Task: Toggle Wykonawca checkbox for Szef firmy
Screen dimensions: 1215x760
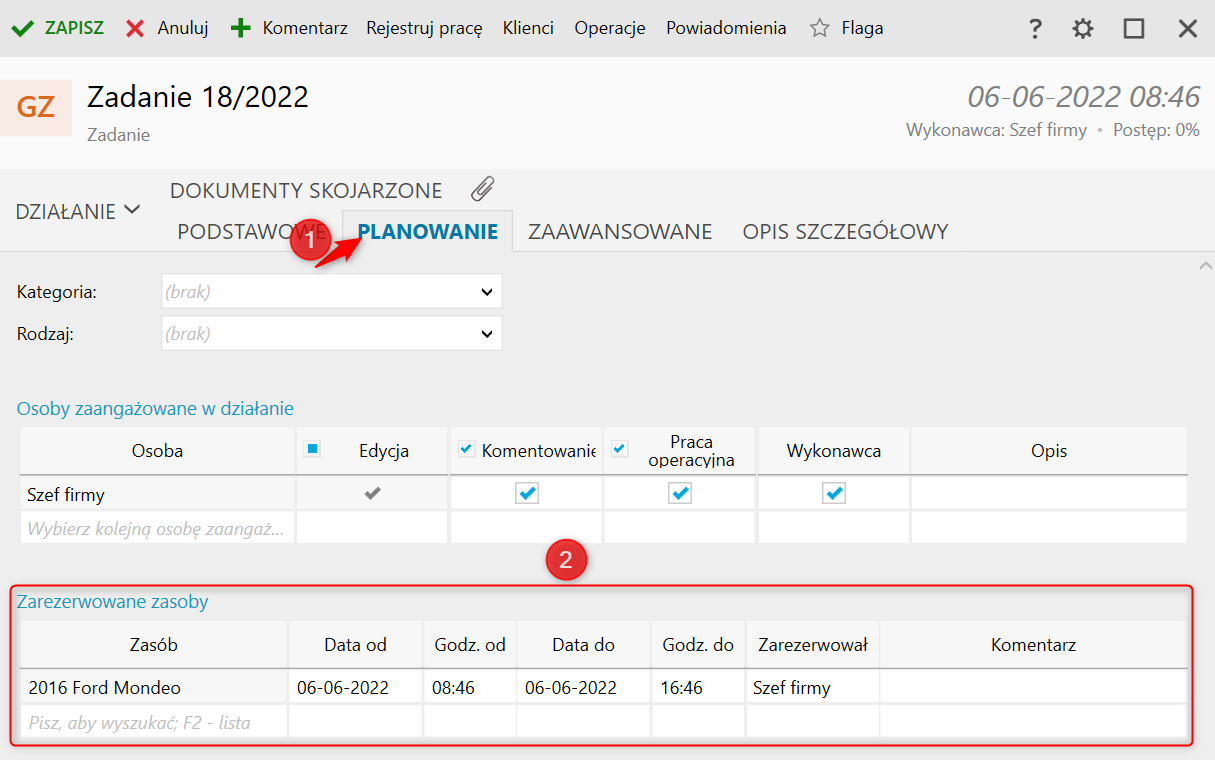Action: point(834,493)
